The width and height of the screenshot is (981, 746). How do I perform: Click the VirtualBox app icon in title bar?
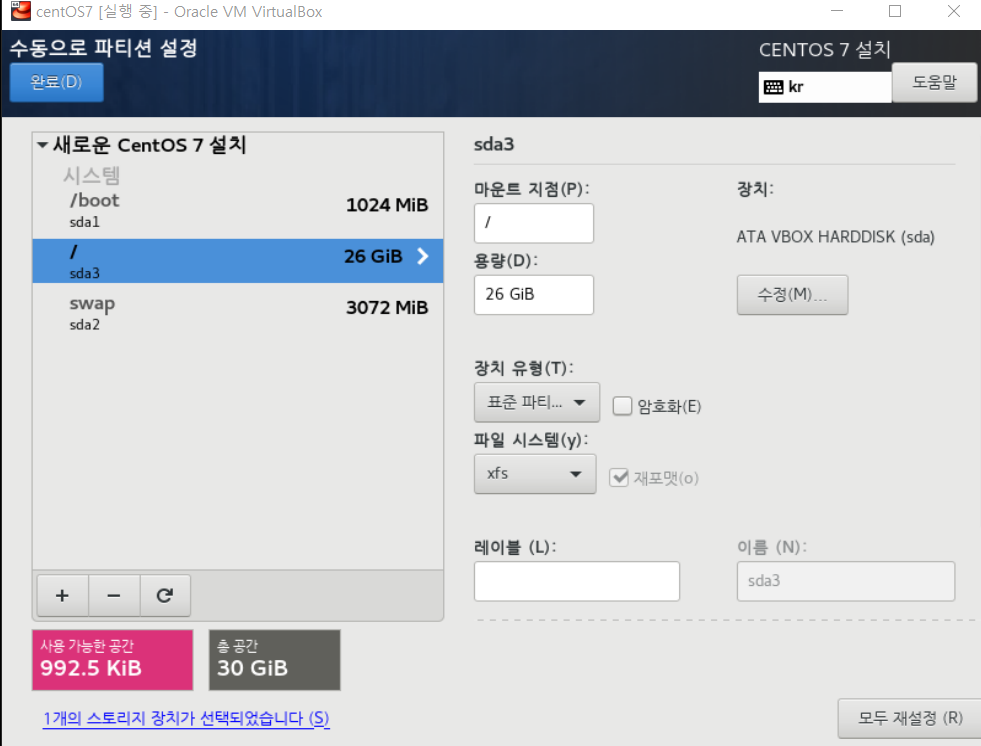[x=20, y=11]
